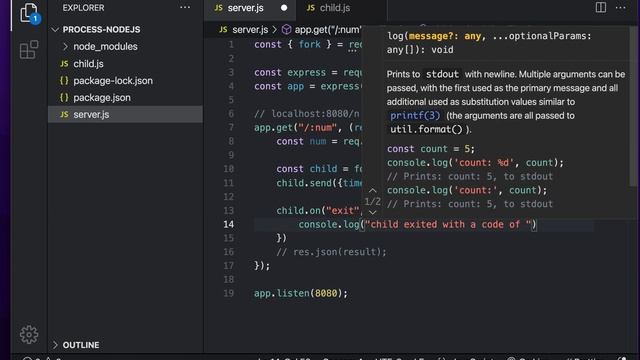Click the JS icon on the child.js tab

(311, 8)
